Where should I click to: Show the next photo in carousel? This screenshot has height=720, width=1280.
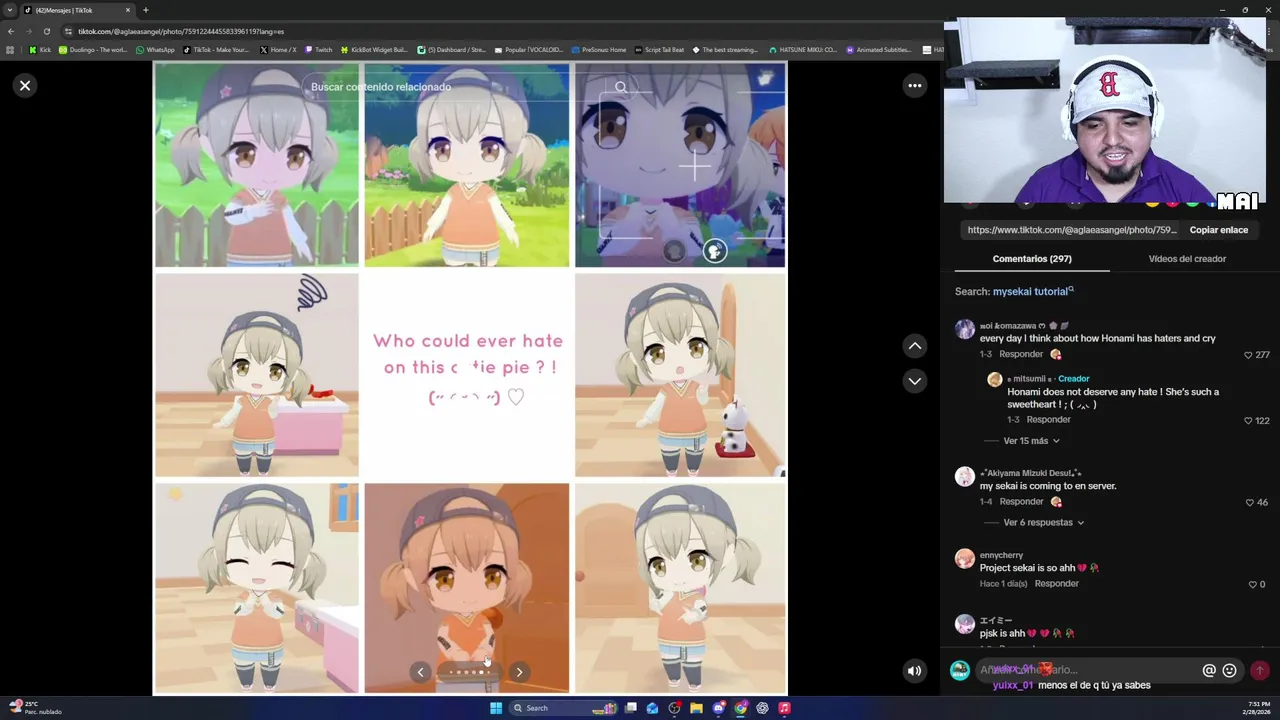point(519,672)
